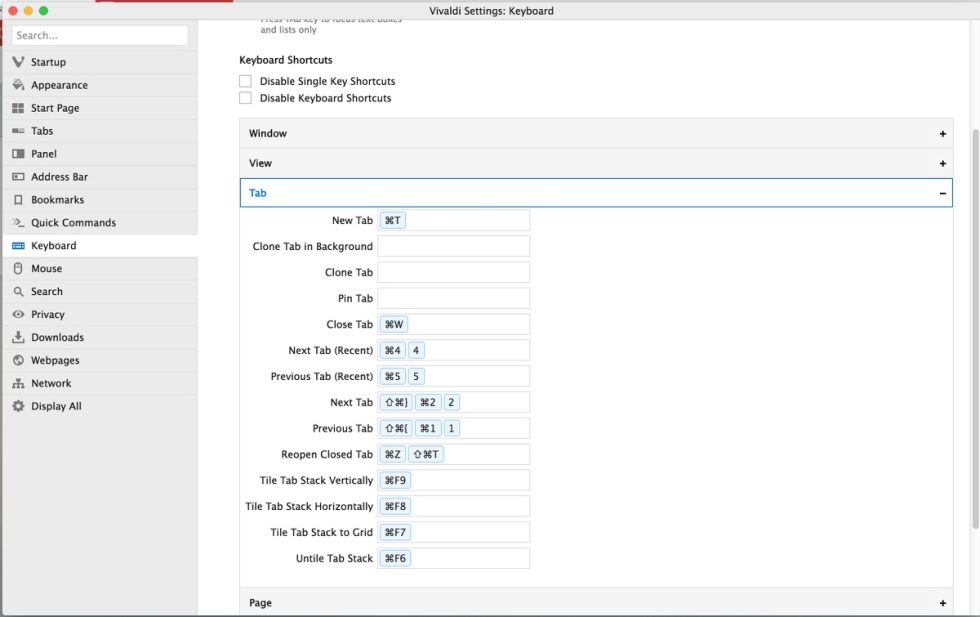Viewport: 980px width, 617px height.
Task: Click the New Tab shortcut field
Action: pos(454,220)
